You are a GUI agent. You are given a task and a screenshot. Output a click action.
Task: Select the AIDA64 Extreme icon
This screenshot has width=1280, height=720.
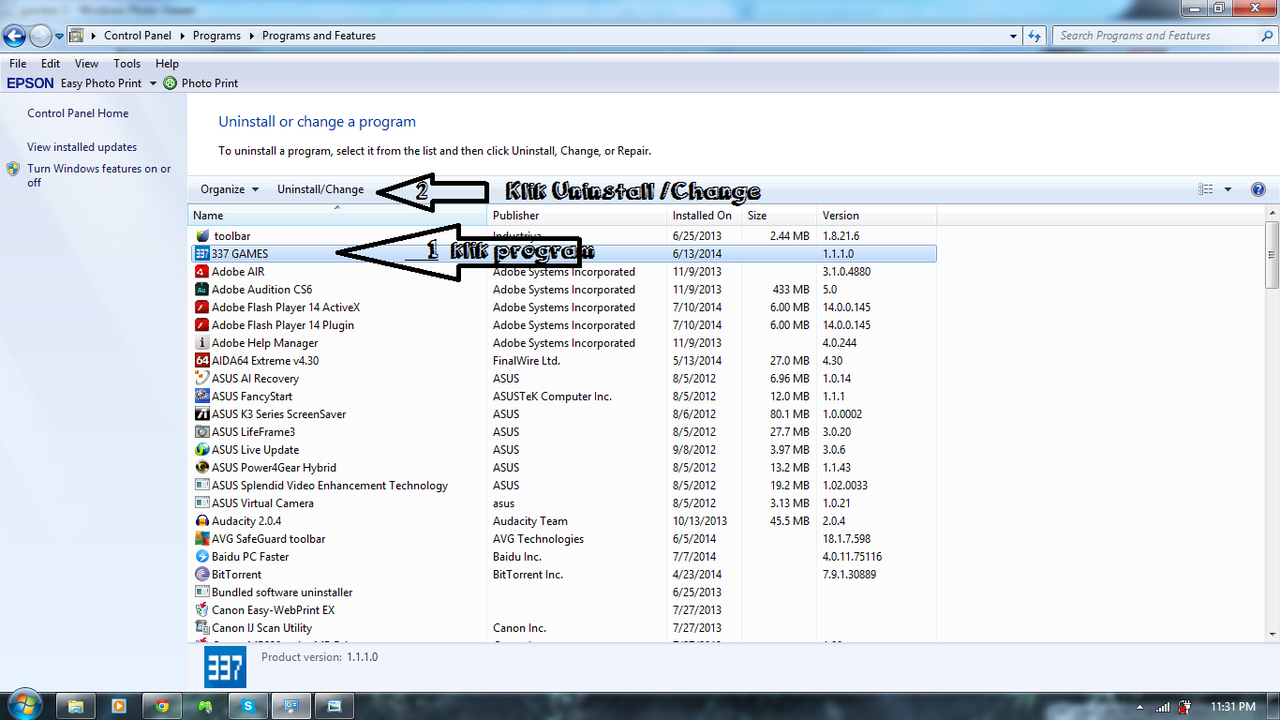point(203,361)
